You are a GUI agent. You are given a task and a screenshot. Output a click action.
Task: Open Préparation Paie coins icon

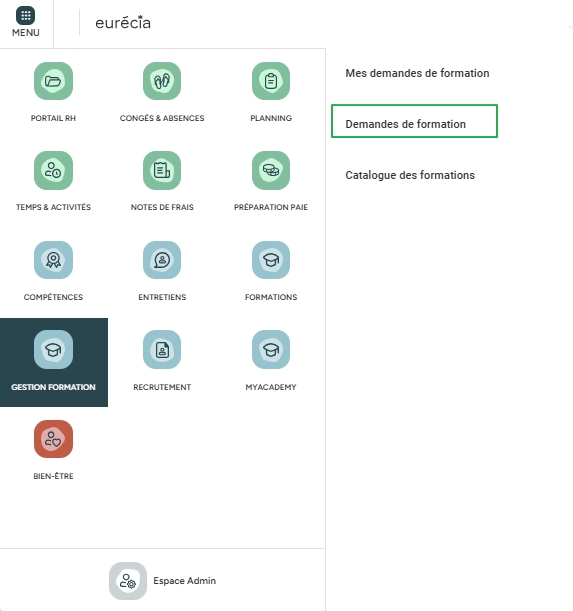click(271, 170)
